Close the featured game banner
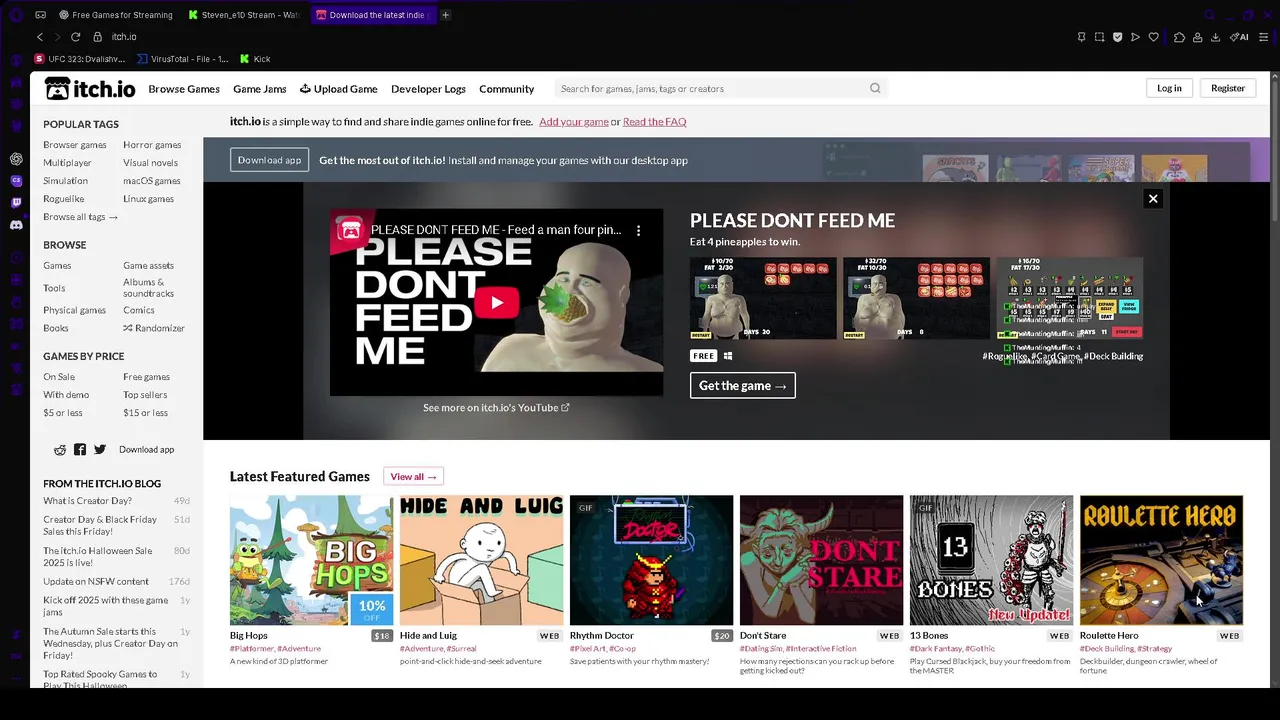 [1153, 198]
